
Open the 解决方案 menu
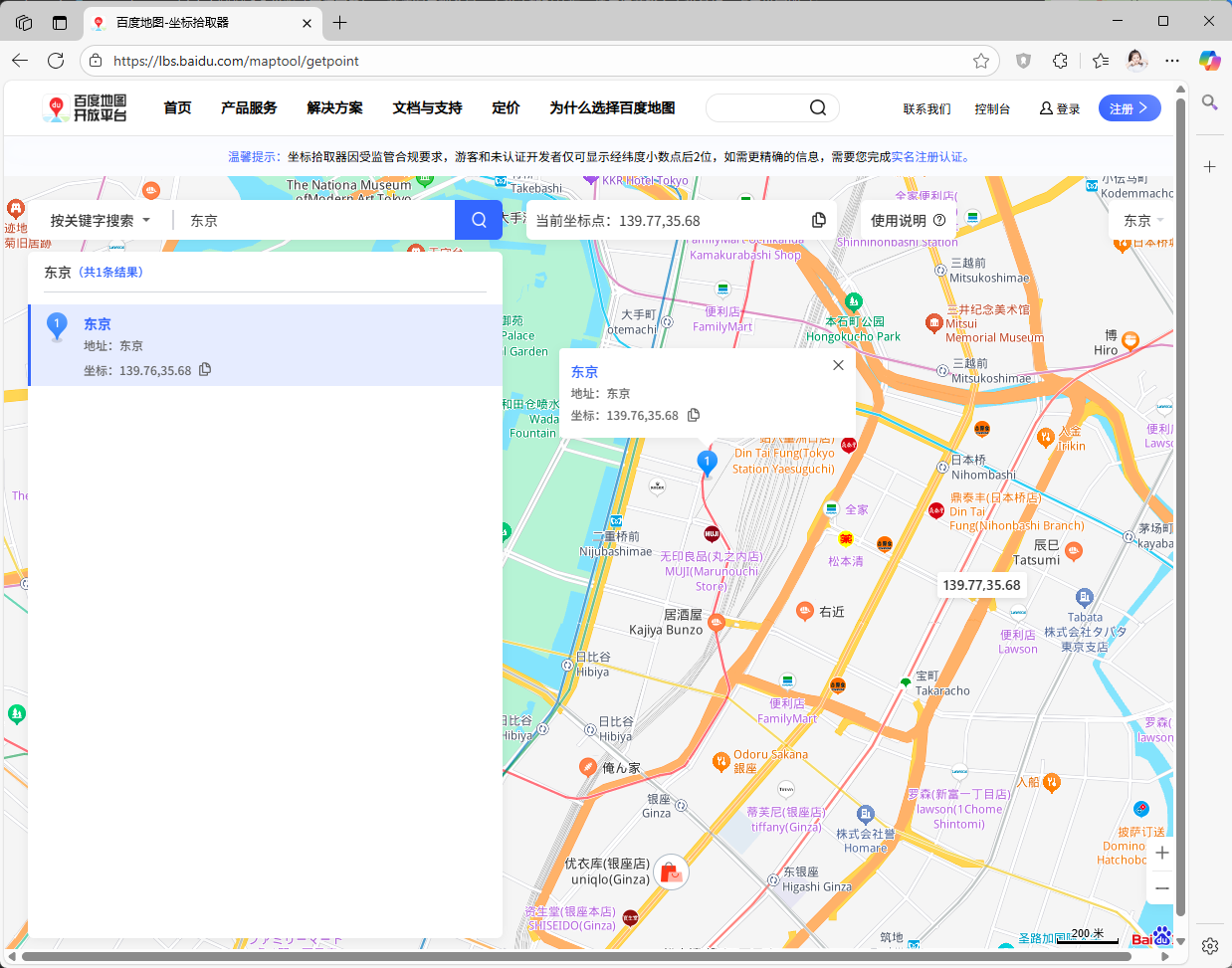click(x=334, y=107)
